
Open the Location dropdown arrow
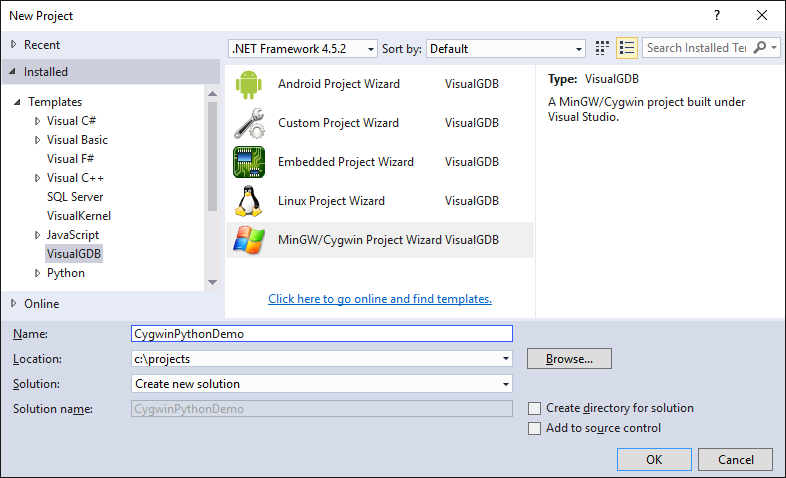pyautogui.click(x=506, y=359)
